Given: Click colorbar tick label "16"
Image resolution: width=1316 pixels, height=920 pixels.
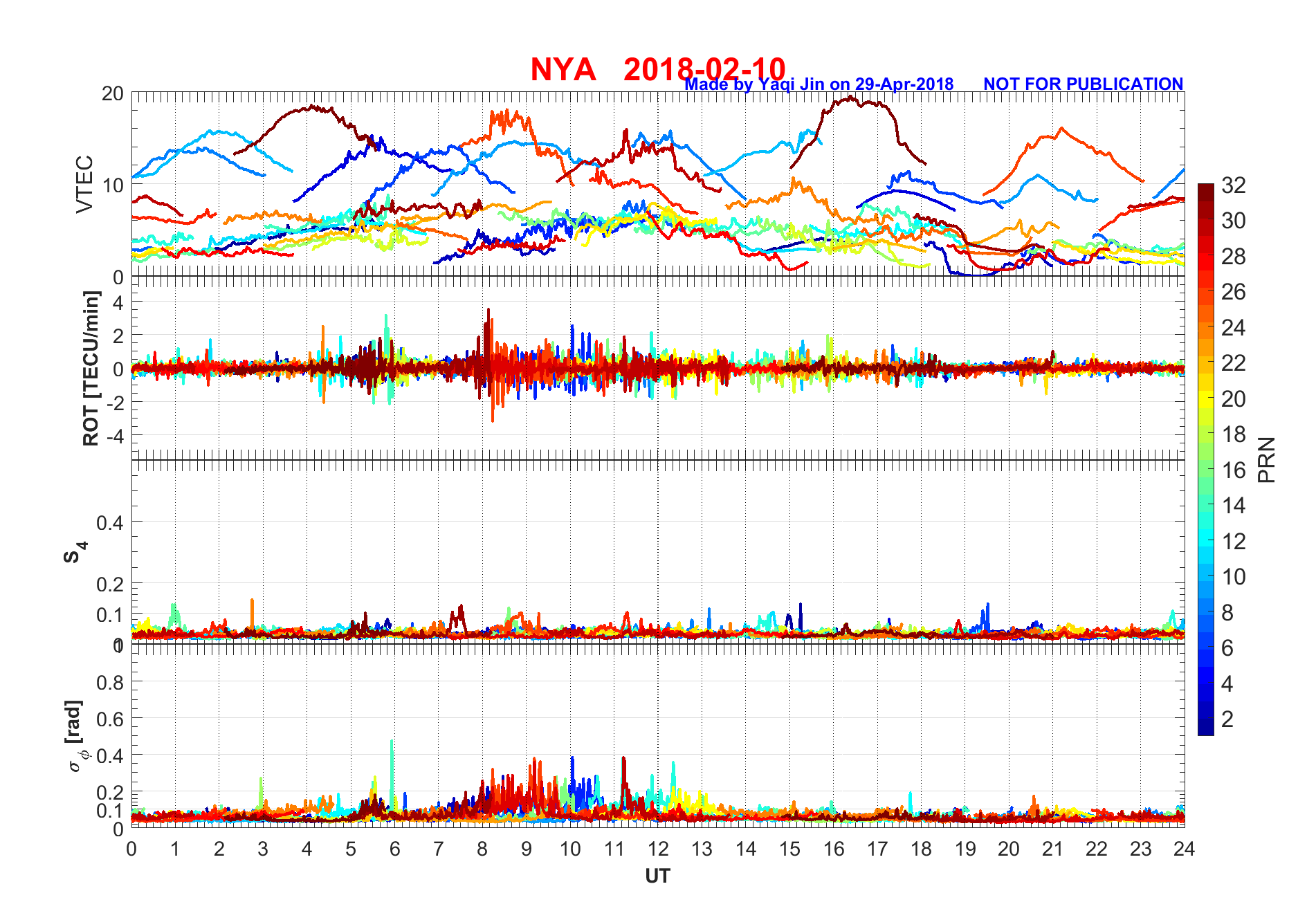Looking at the screenshot, I should point(1234,470).
